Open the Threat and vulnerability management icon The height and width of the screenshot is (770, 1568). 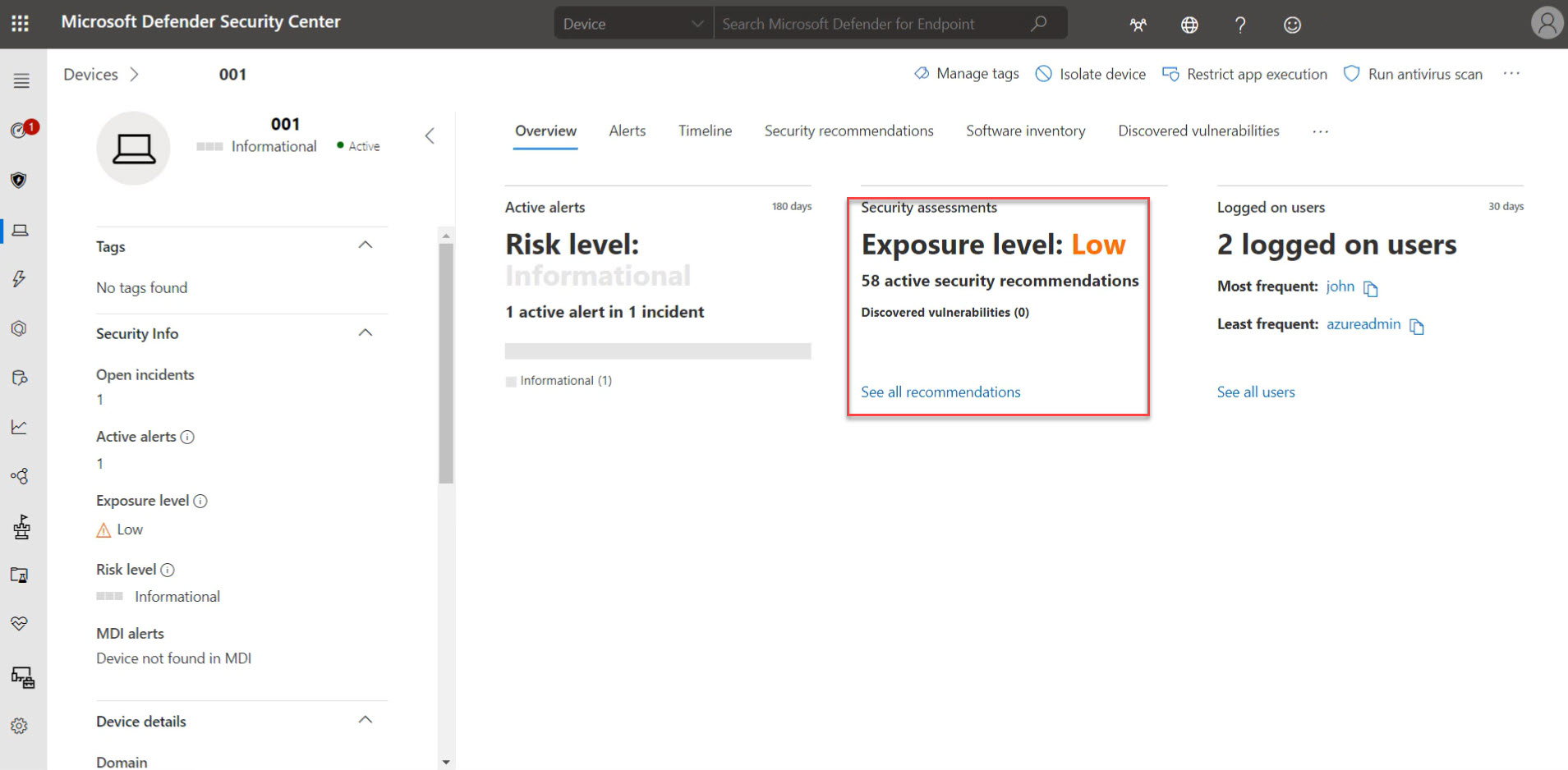click(21, 527)
